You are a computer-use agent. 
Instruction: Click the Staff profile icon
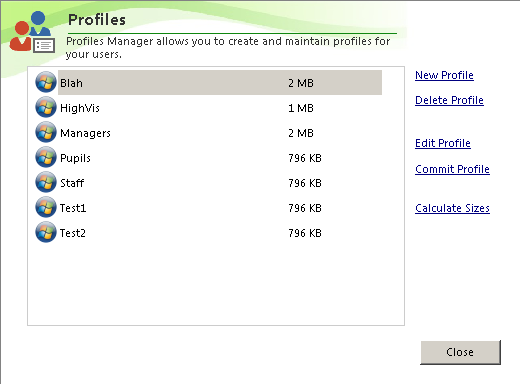point(46,182)
